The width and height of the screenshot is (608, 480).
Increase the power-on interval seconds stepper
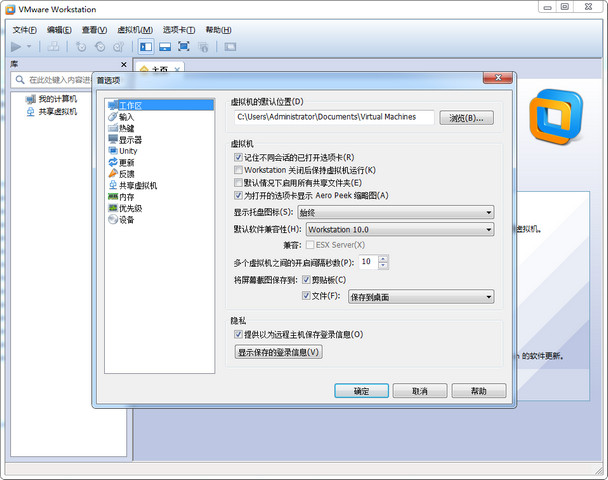(383, 259)
